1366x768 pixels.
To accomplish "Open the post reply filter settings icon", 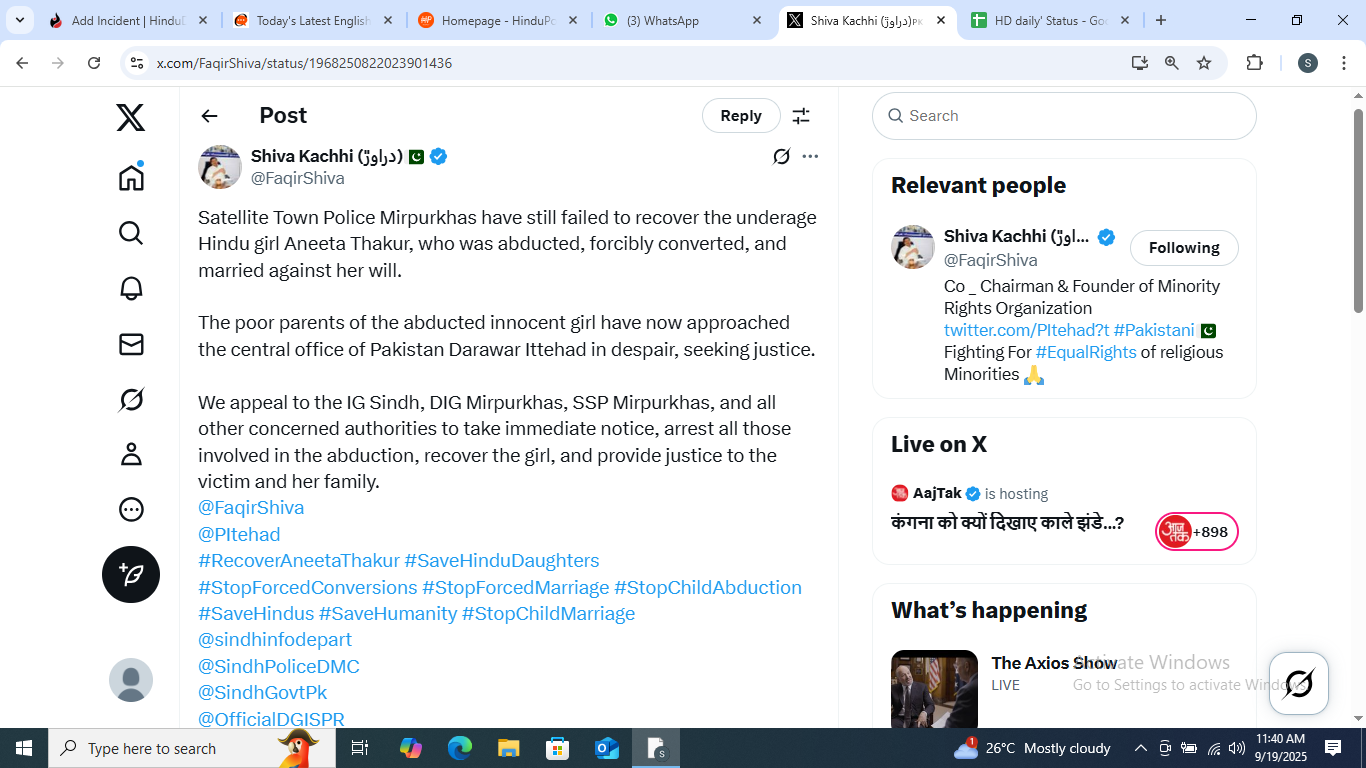I will click(801, 116).
